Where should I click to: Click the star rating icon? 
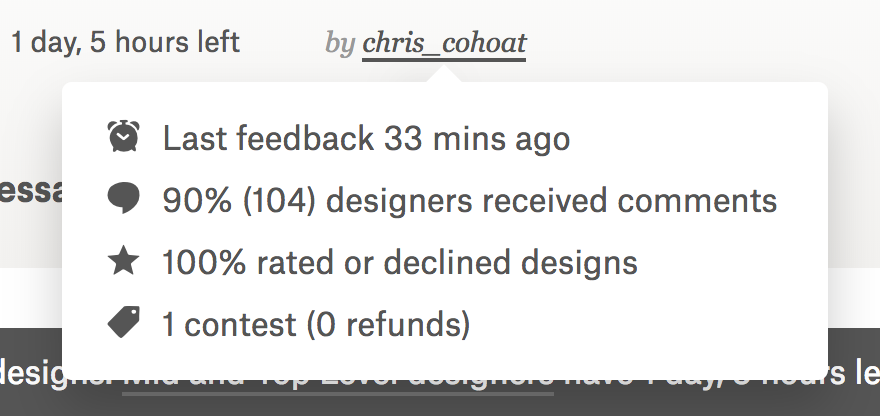pyautogui.click(x=123, y=262)
